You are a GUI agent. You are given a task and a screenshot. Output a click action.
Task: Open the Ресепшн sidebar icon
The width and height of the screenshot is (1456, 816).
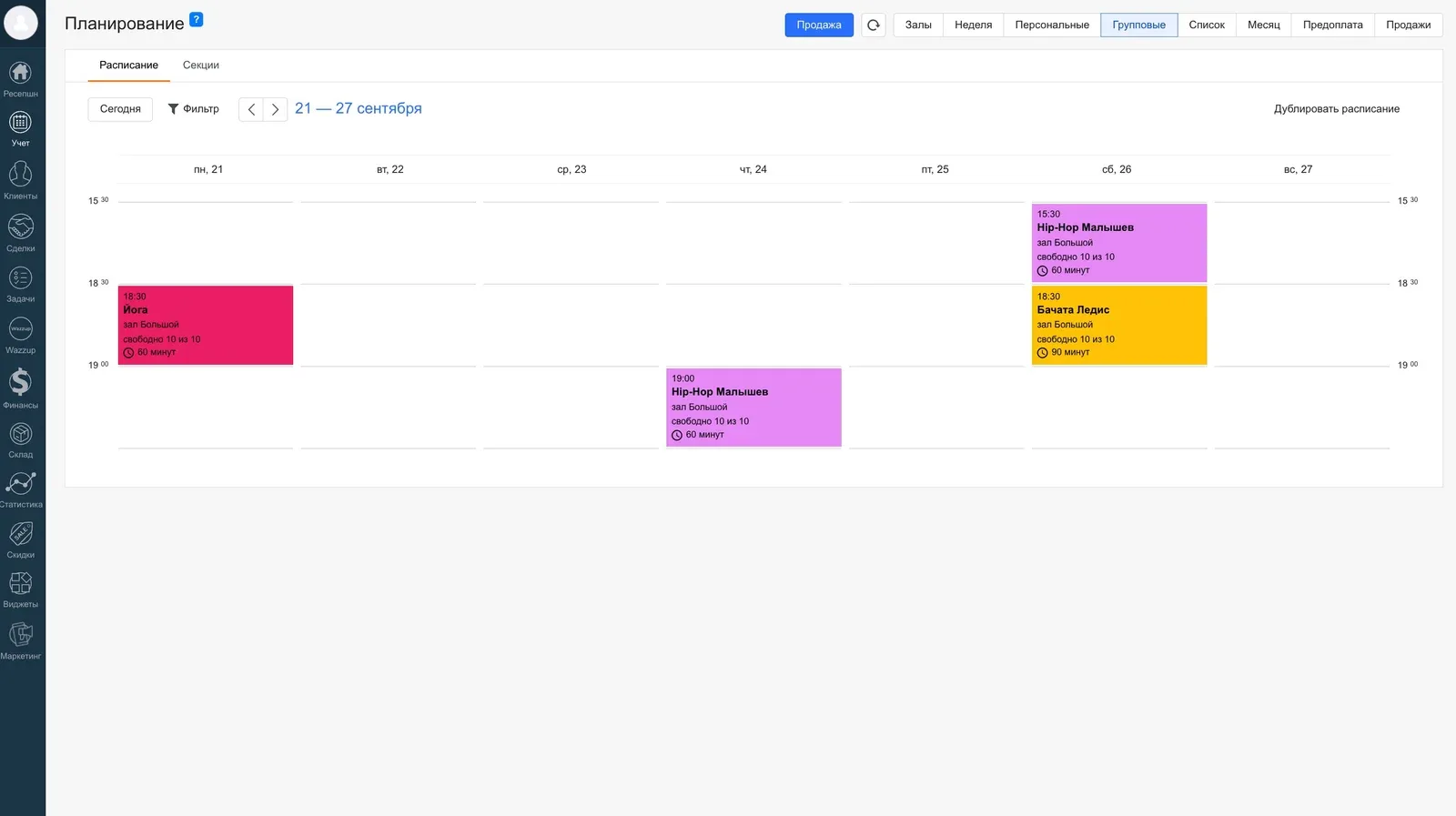(21, 73)
